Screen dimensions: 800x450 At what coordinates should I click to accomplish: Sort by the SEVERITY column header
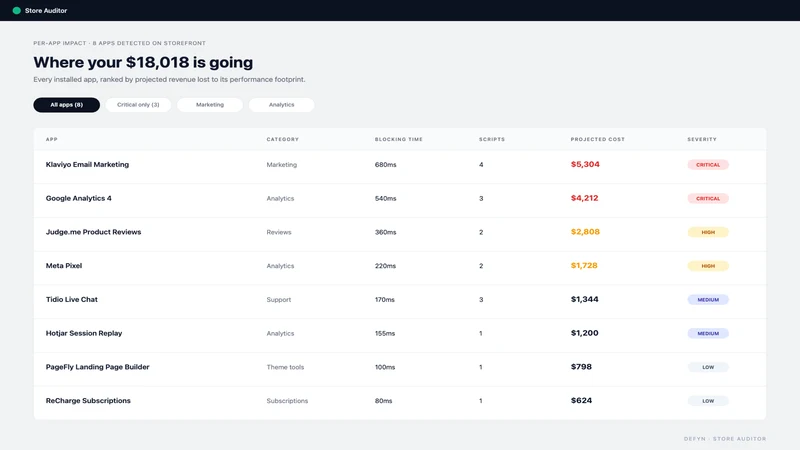[x=702, y=139]
